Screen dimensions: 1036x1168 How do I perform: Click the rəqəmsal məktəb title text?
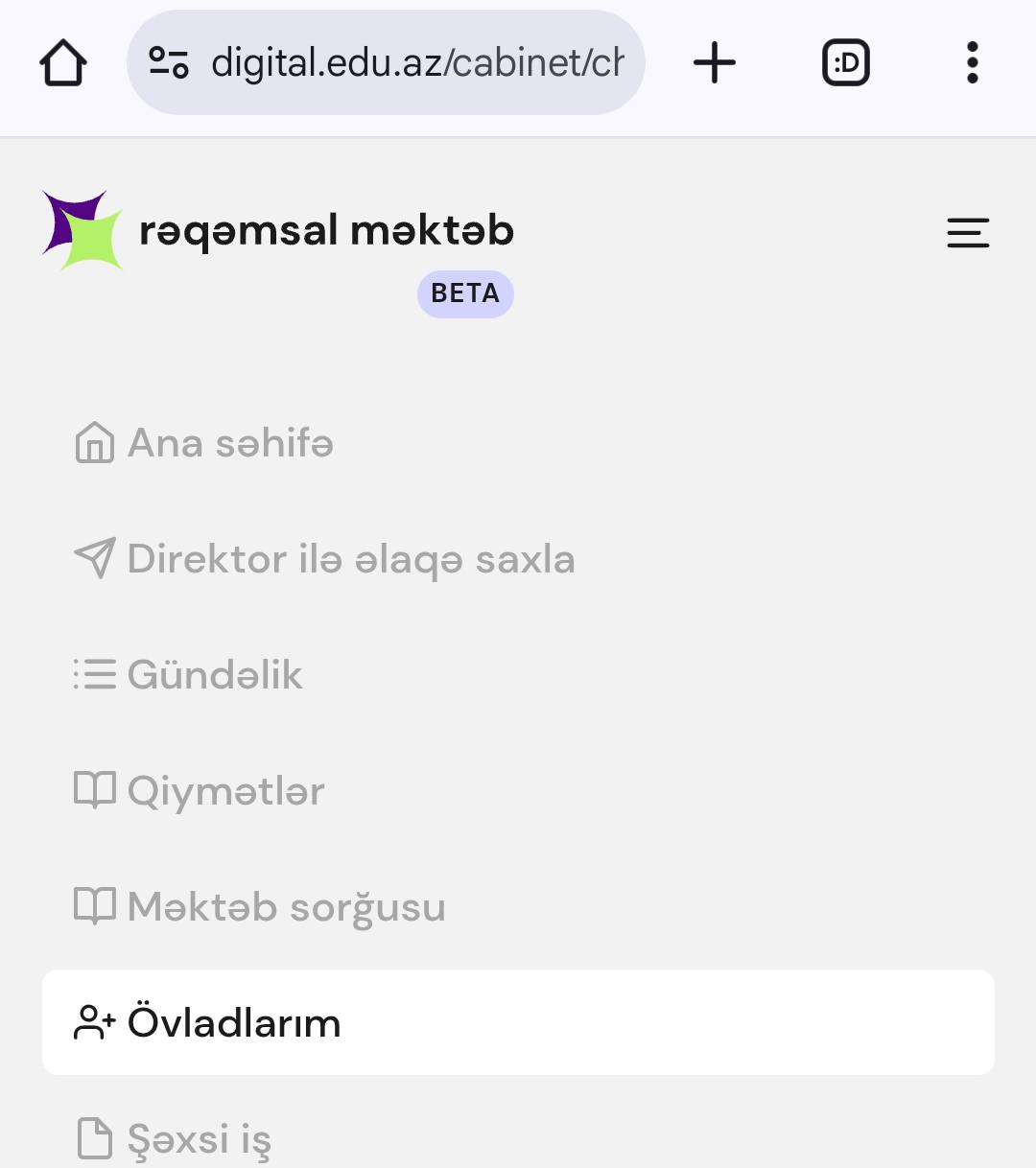tap(326, 231)
